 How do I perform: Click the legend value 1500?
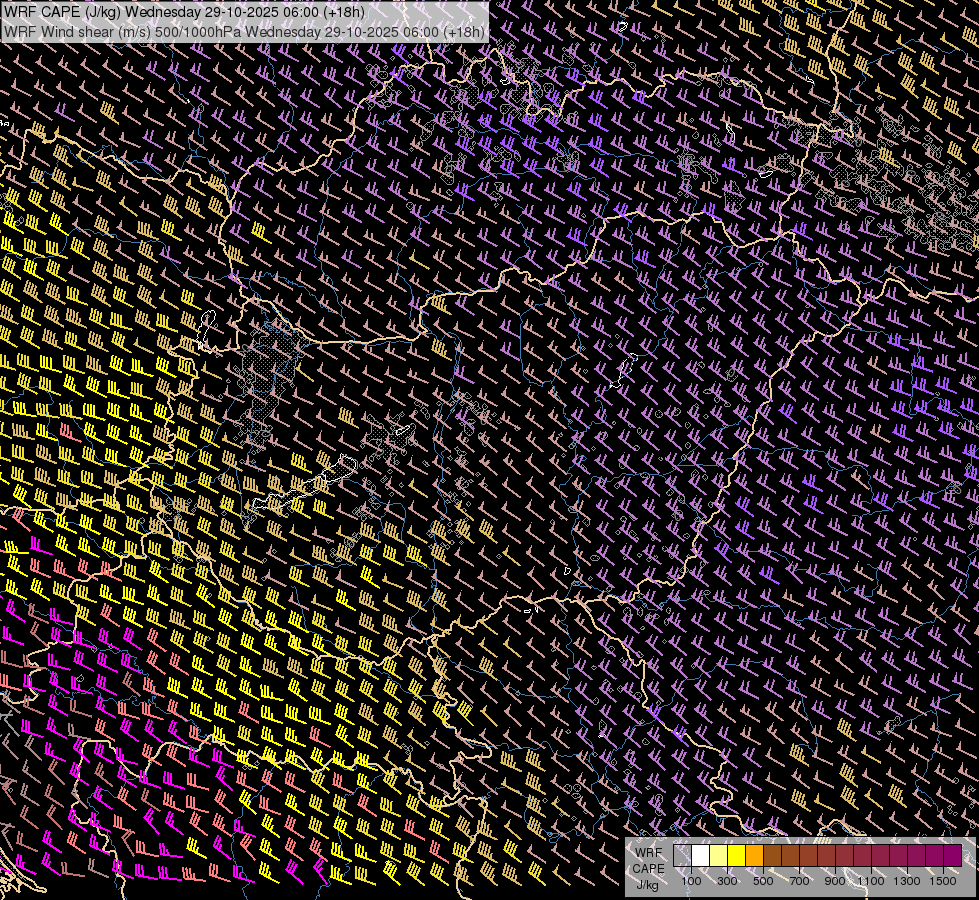click(943, 881)
